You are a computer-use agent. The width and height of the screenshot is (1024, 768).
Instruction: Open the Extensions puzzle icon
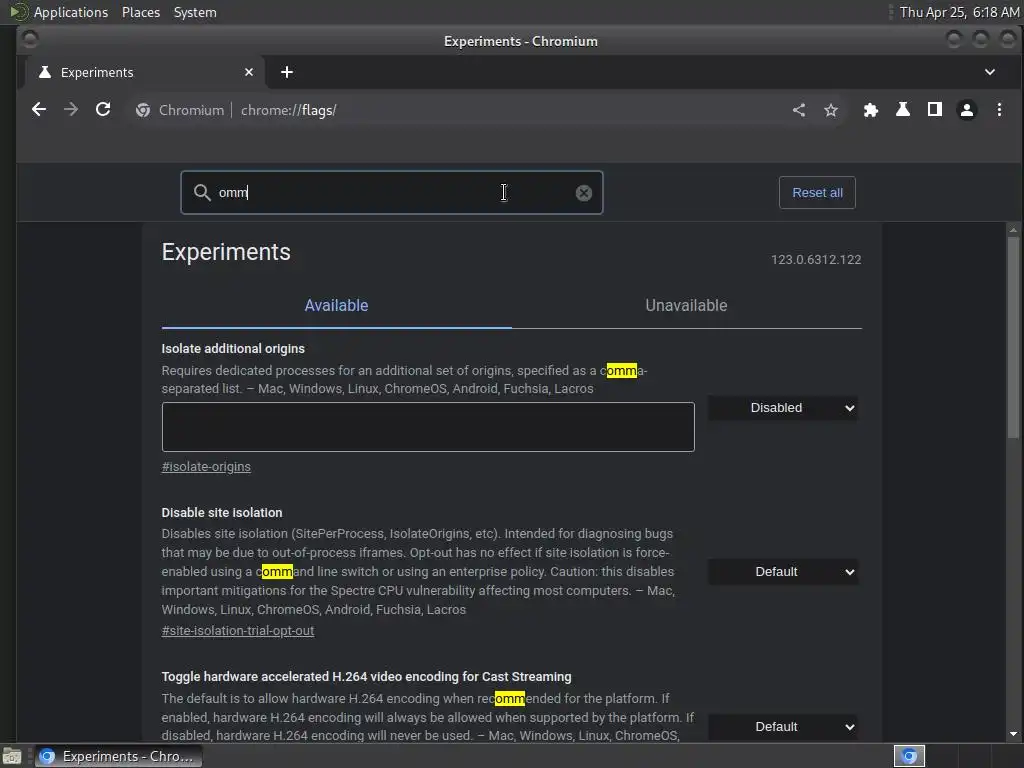tap(871, 110)
